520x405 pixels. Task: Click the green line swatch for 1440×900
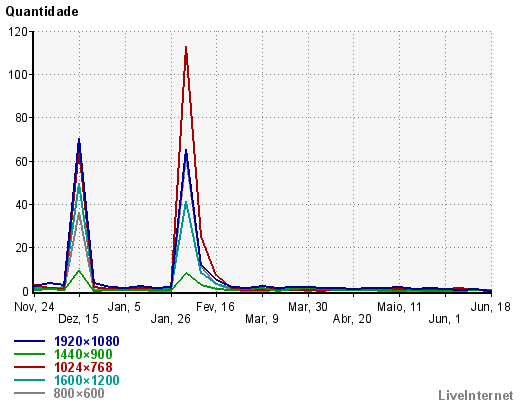[29, 354]
